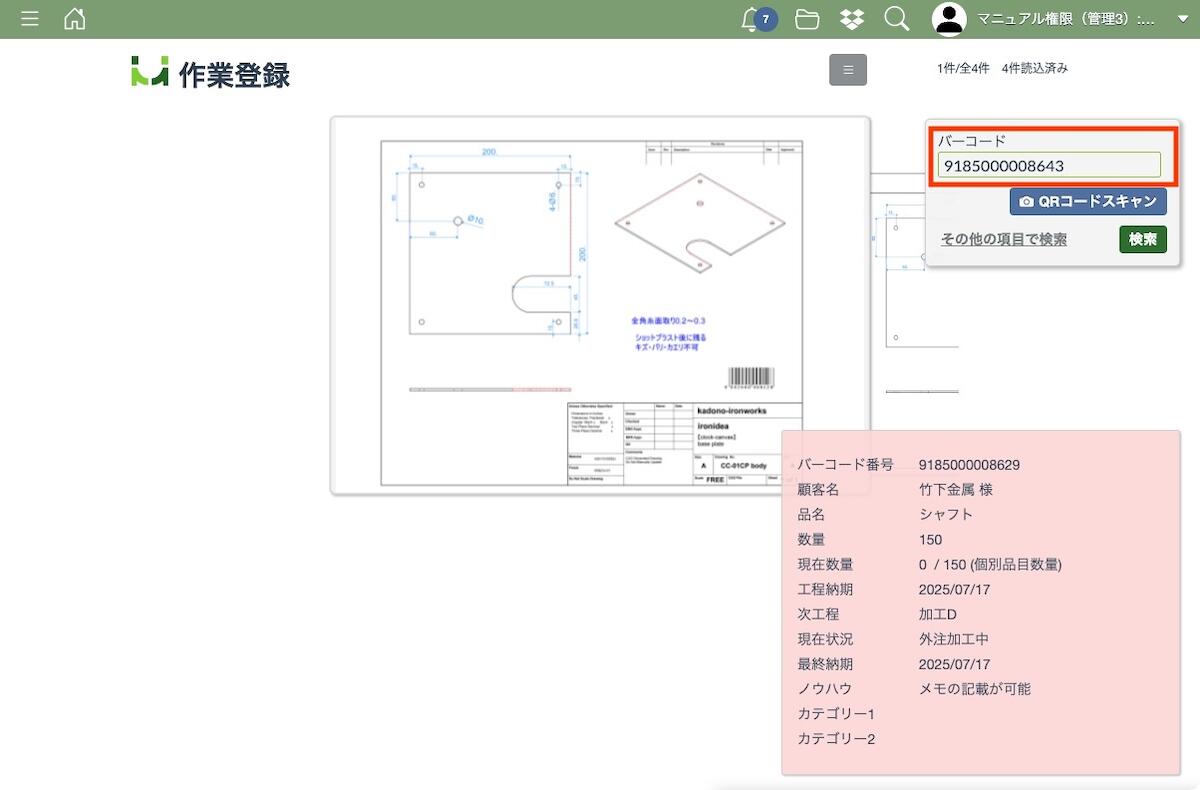Expand the user account dropdown arrow

pos(1182,20)
